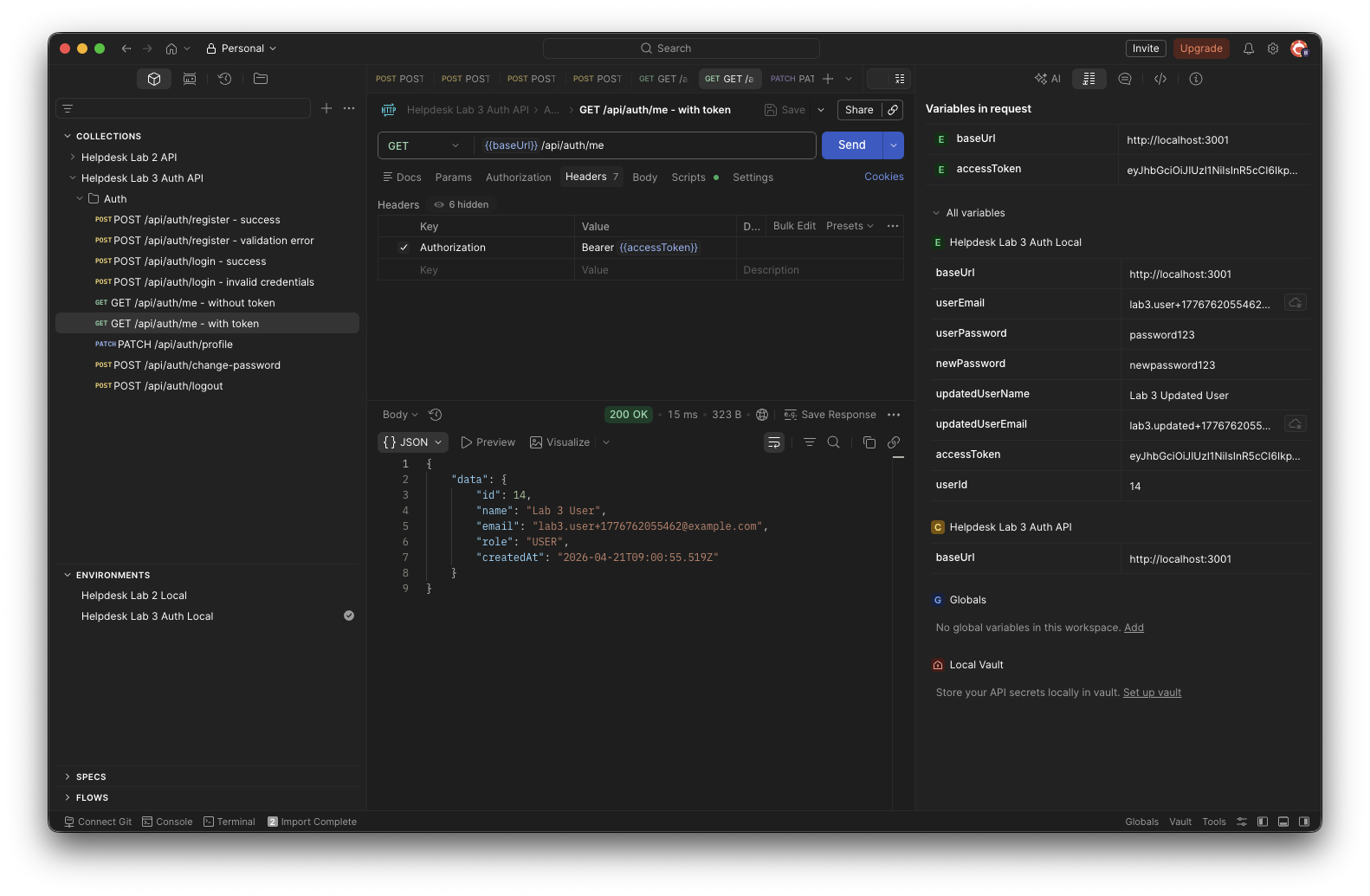Open the Postman AI assistant panel

[x=1048, y=79]
